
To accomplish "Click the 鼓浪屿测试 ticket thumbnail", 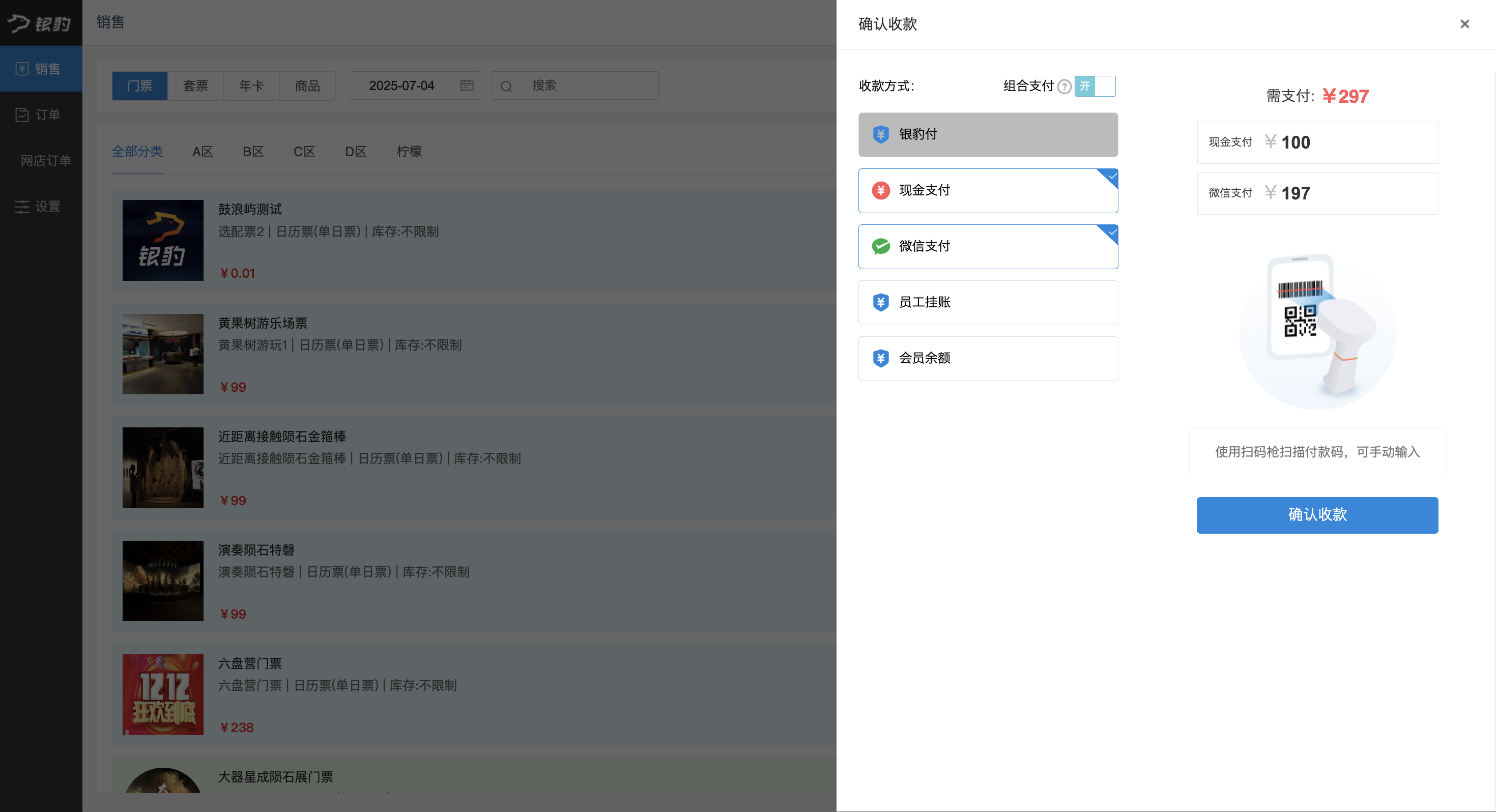I will pyautogui.click(x=163, y=241).
